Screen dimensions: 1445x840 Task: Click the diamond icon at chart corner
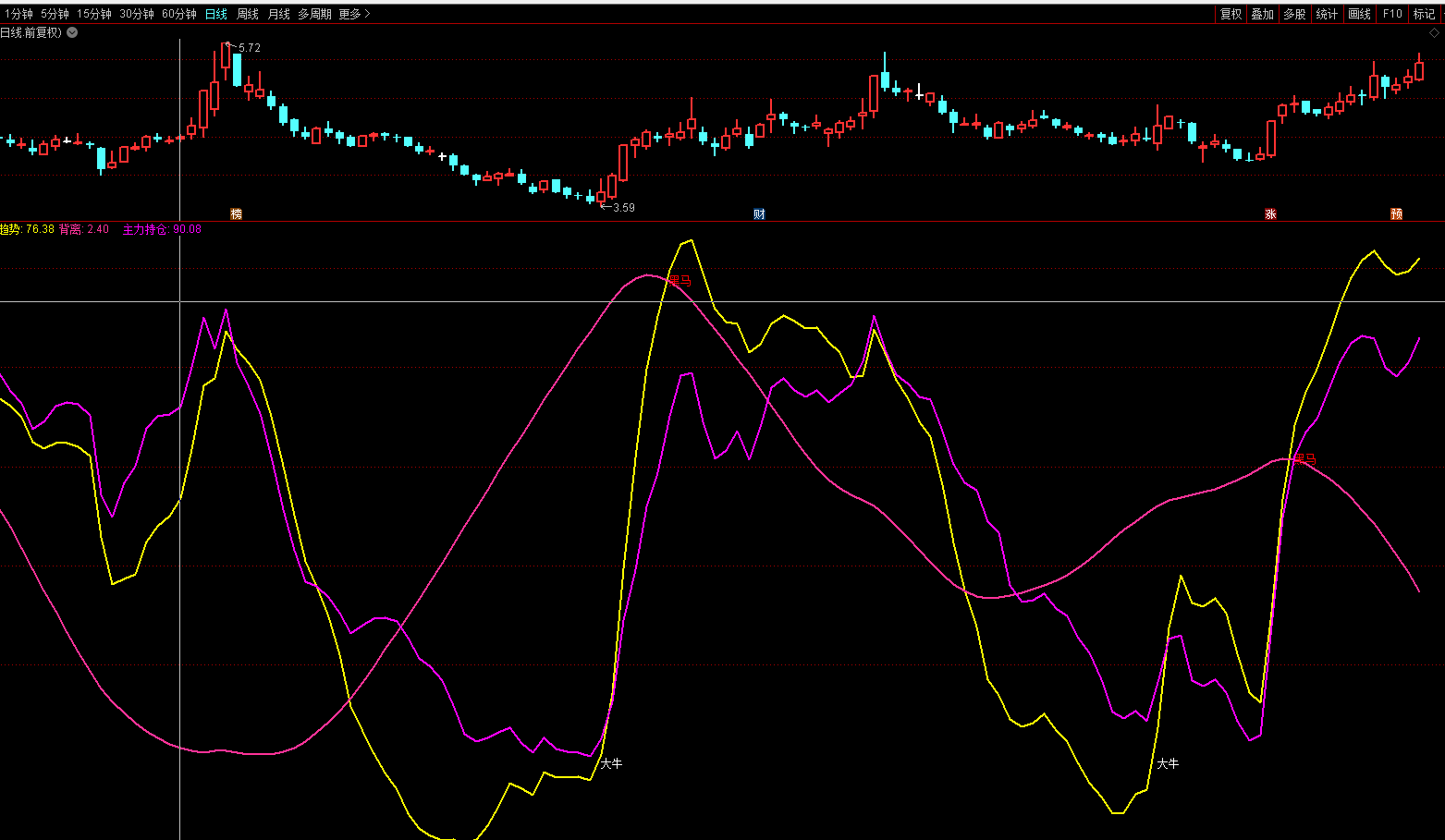pos(1434,33)
